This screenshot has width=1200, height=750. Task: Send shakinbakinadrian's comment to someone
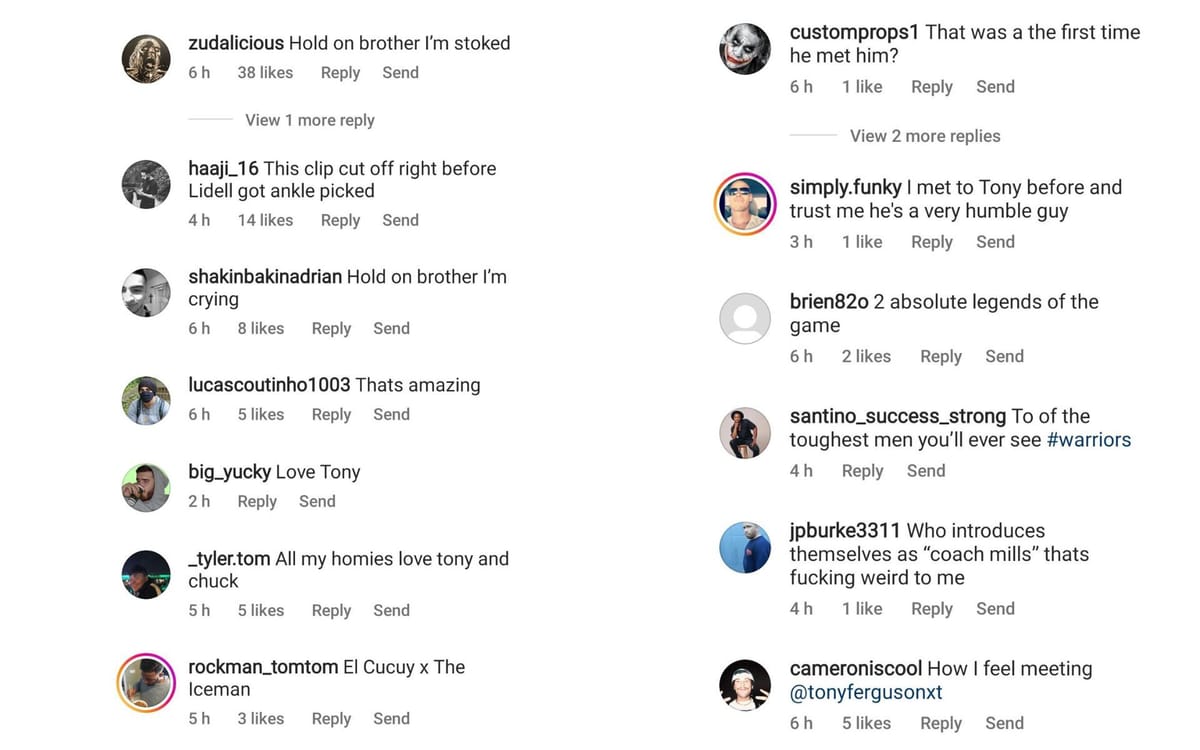point(391,328)
